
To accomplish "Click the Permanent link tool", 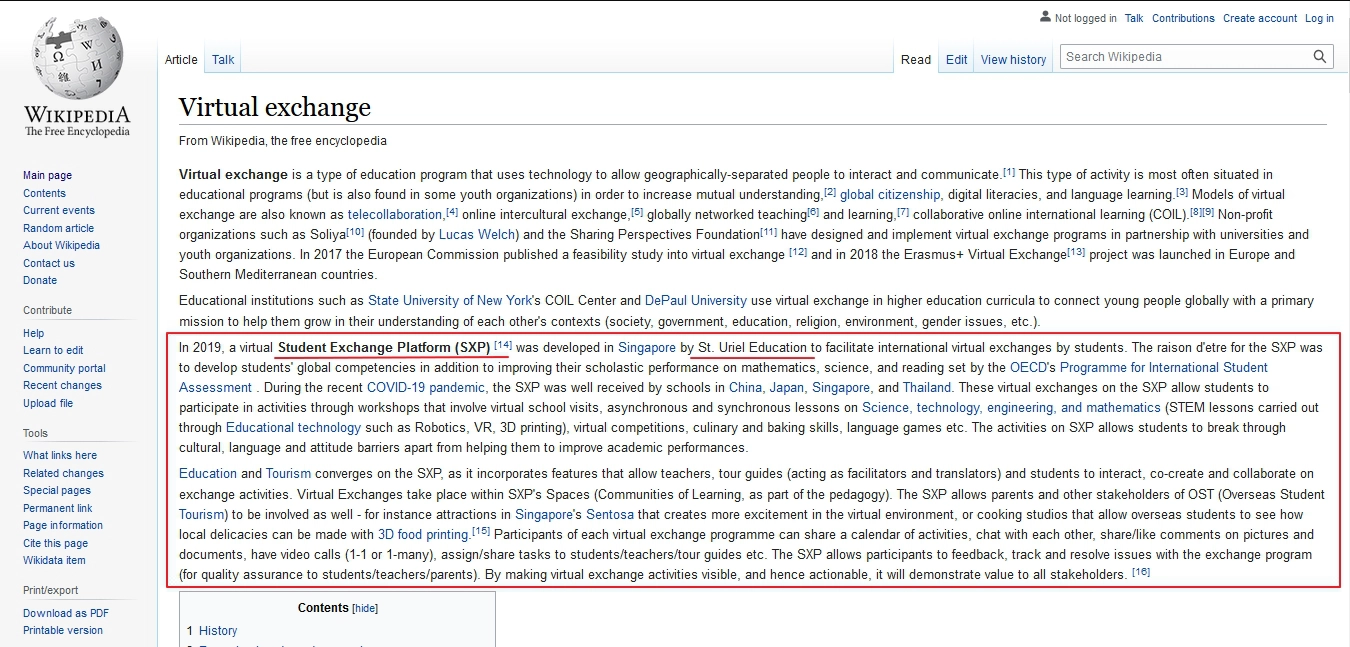I will coord(58,509).
